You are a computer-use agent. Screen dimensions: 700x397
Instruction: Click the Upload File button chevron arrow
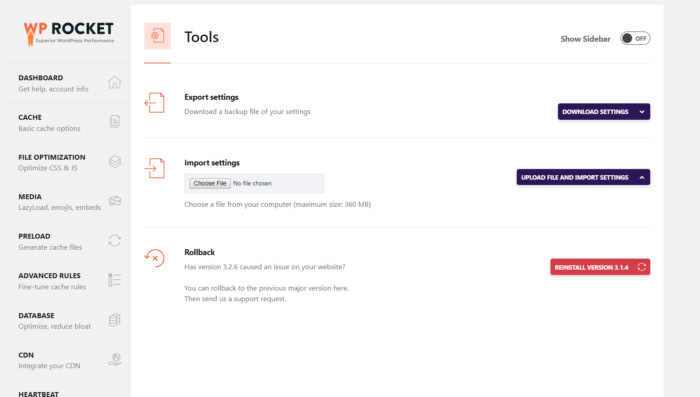pyautogui.click(x=642, y=177)
